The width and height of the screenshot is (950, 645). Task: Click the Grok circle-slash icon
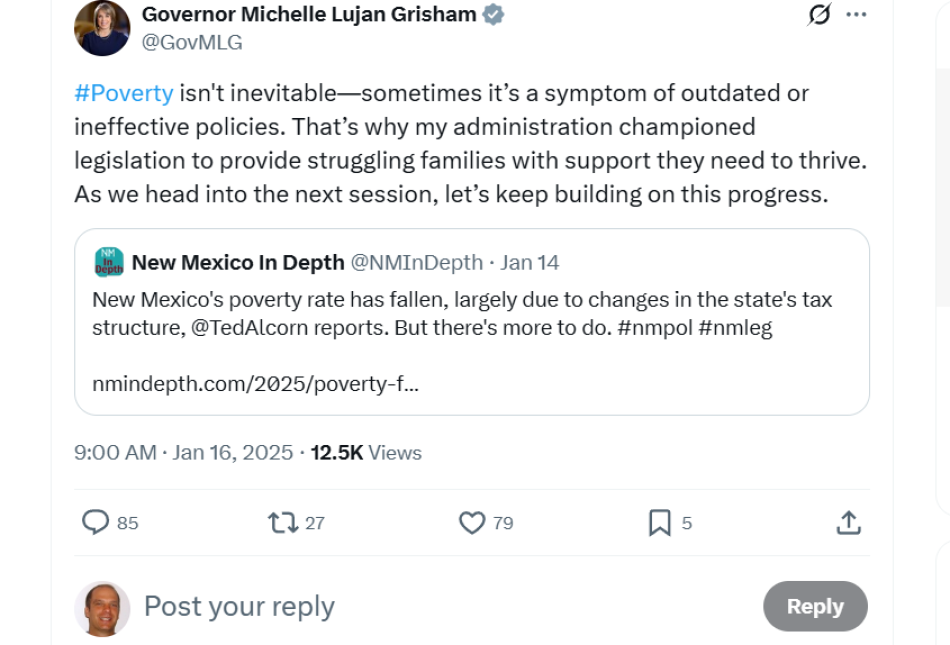819,15
